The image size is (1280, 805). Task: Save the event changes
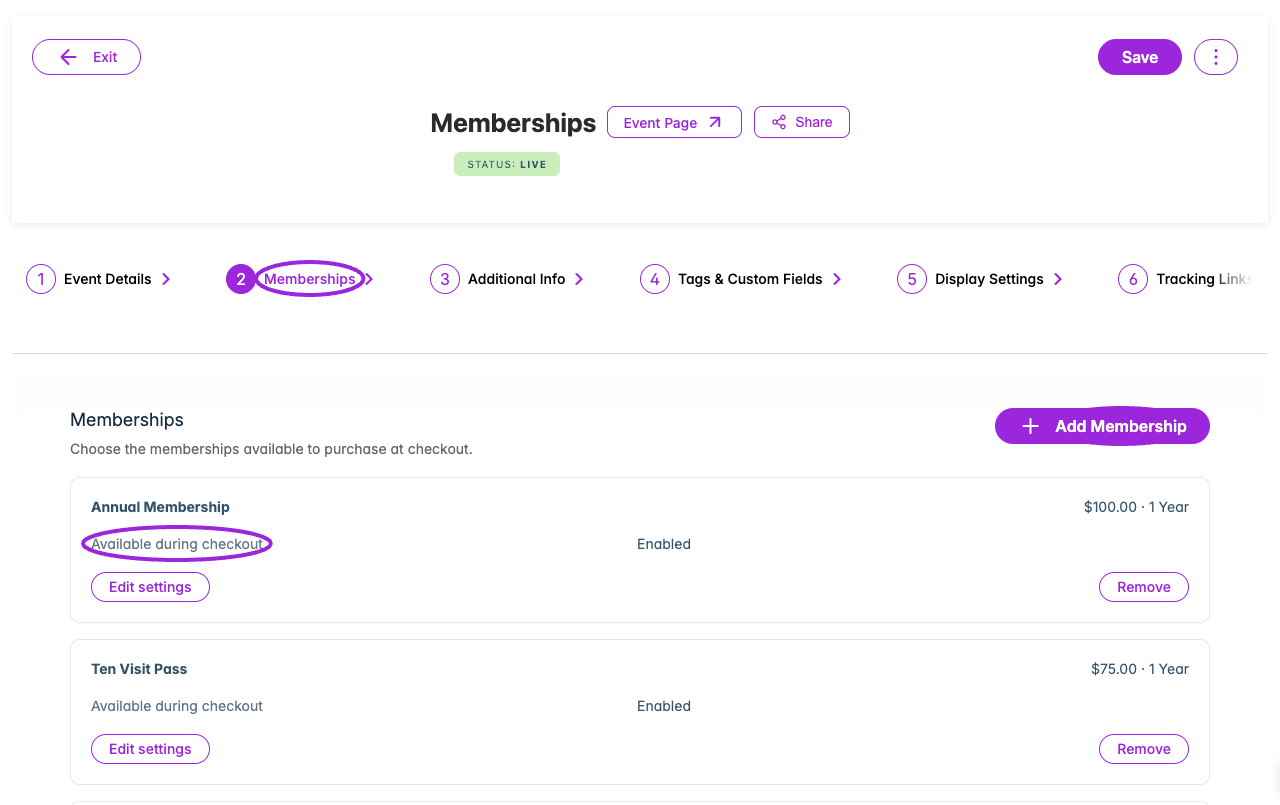tap(1140, 57)
